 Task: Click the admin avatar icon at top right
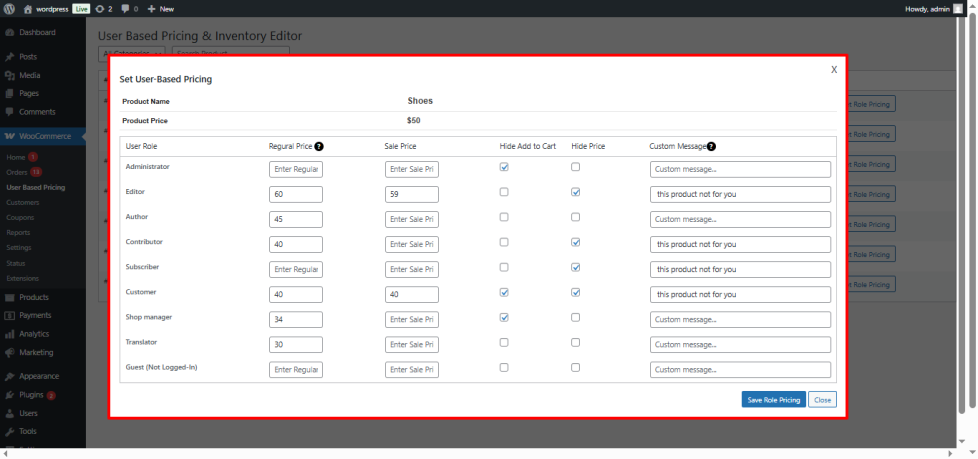tap(957, 8)
